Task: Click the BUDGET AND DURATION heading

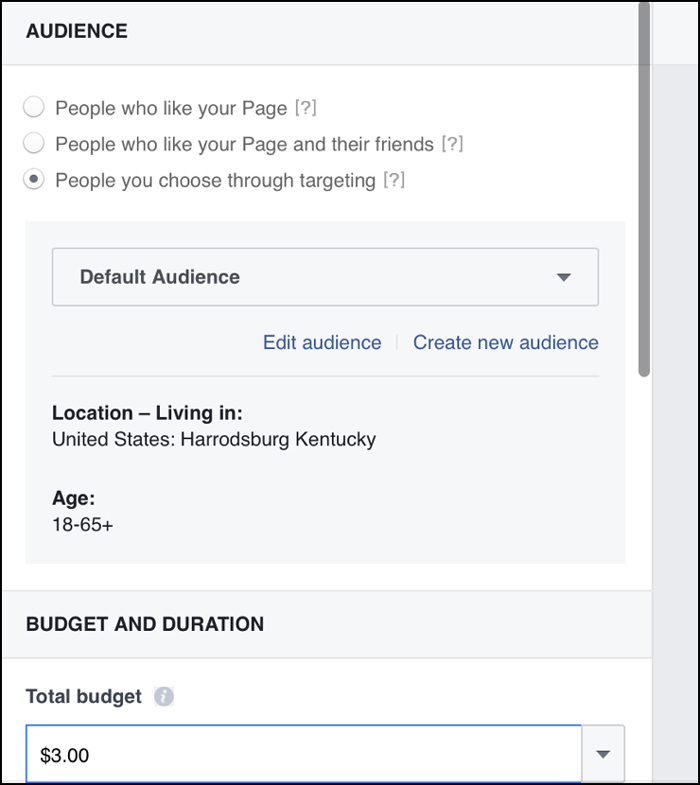Action: 145,624
